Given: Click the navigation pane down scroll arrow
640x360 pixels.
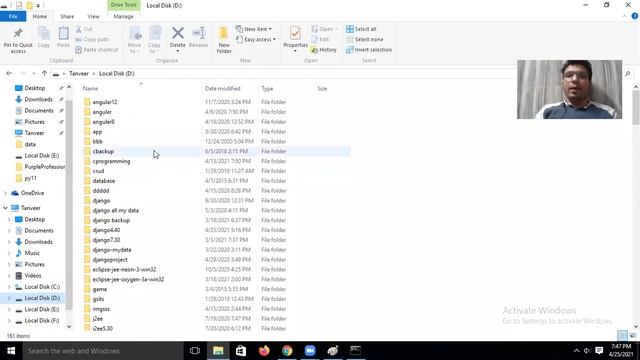Looking at the screenshot, I should 69,326.
